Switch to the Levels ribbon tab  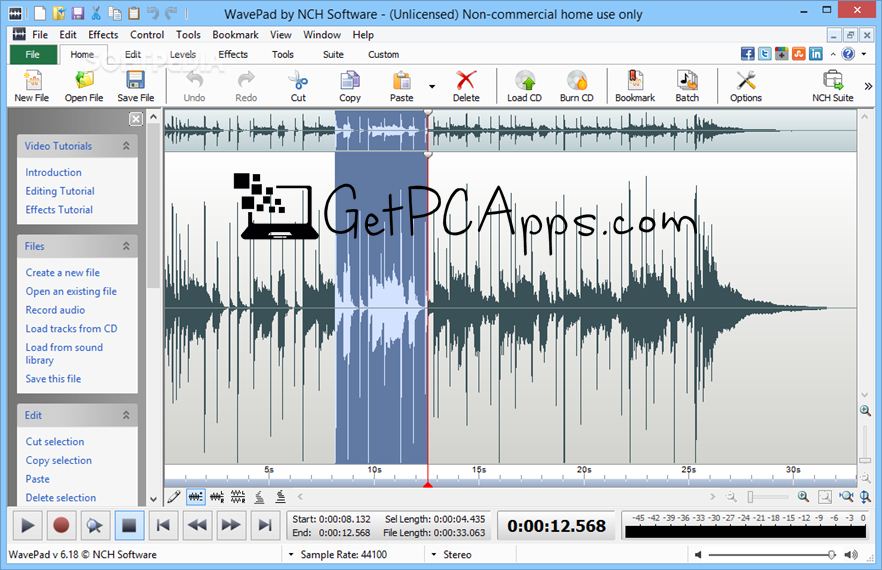pyautogui.click(x=183, y=55)
